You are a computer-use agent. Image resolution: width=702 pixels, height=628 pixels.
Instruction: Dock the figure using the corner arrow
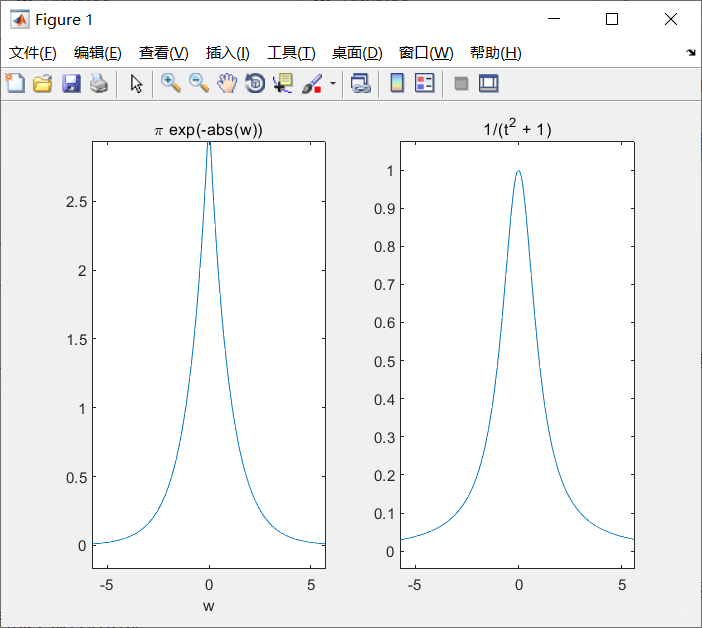click(x=691, y=52)
